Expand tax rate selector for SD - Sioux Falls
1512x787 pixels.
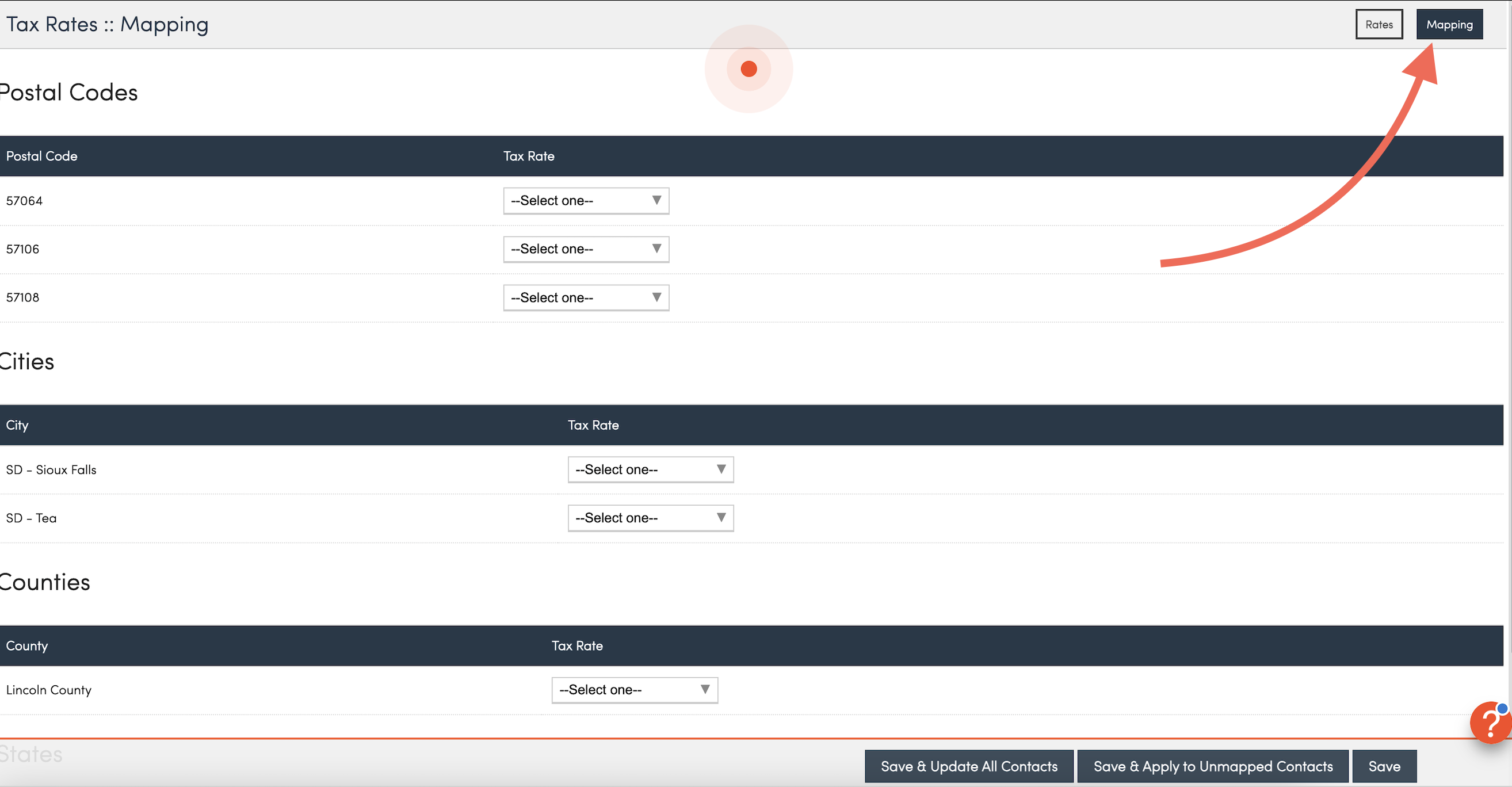(x=650, y=469)
